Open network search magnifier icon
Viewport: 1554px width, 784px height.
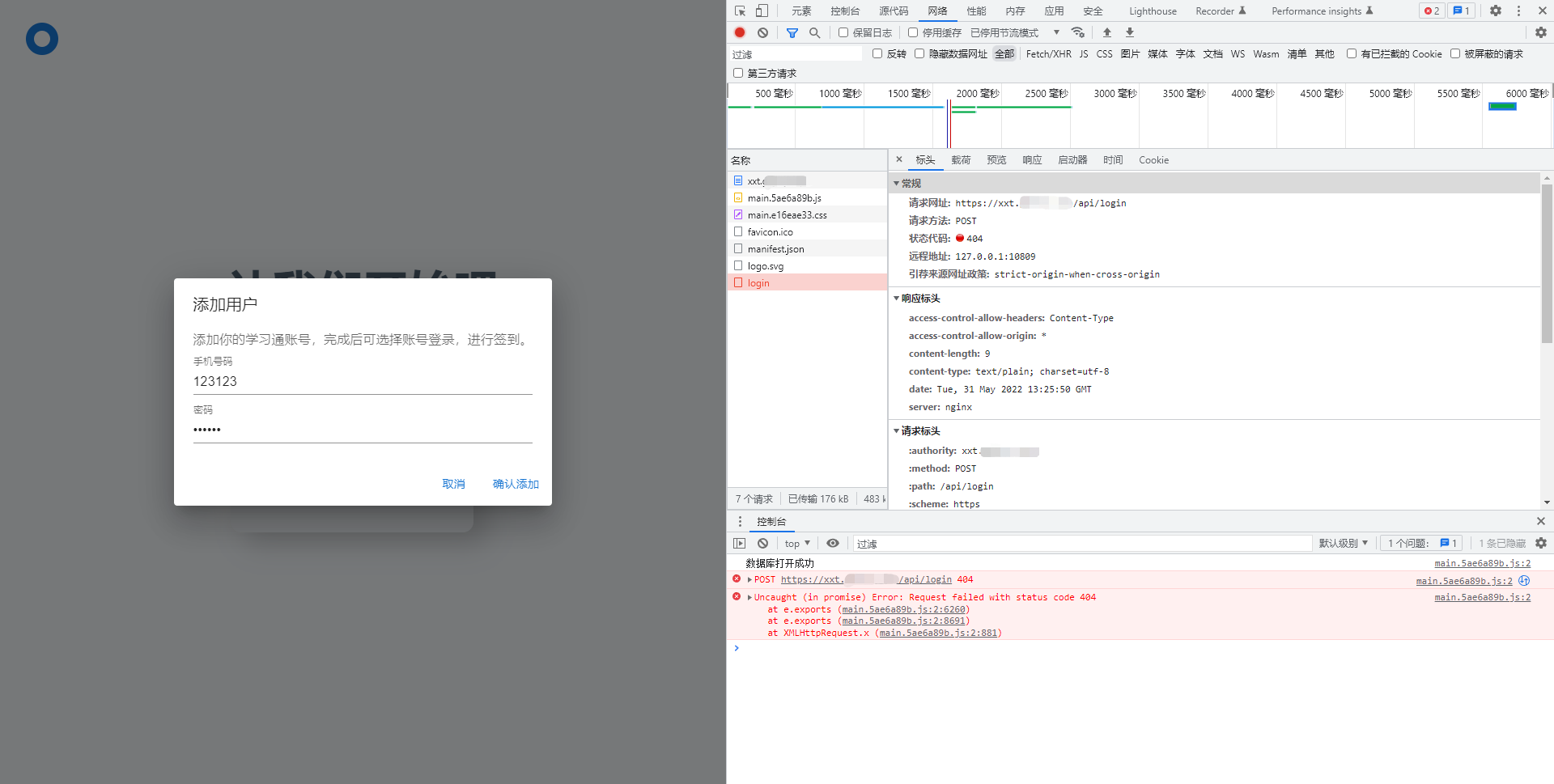[x=815, y=32]
